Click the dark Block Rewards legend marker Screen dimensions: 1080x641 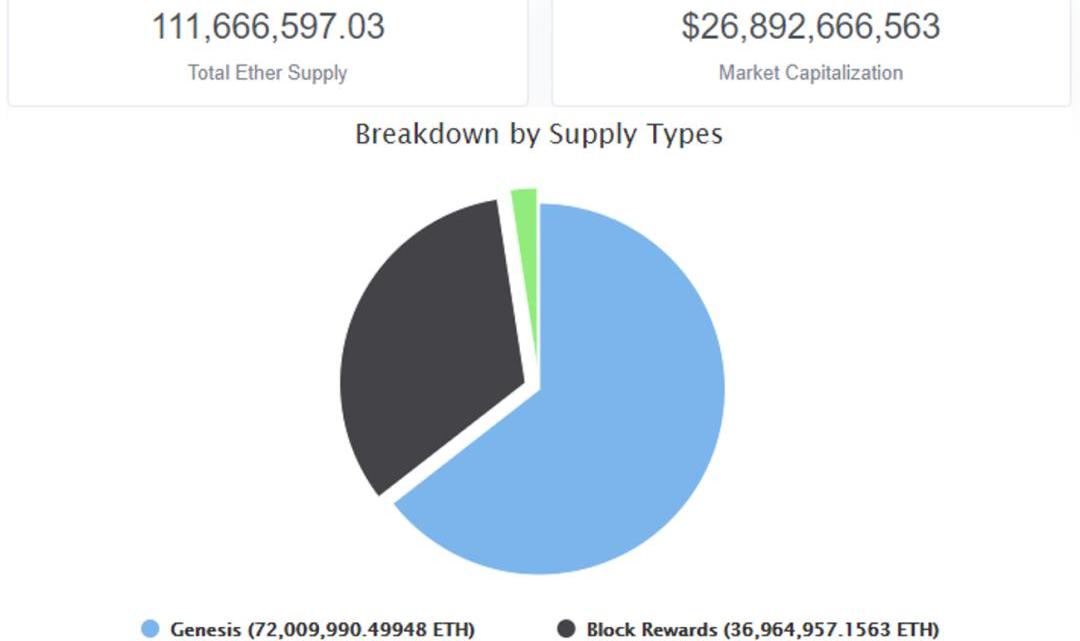[x=567, y=629]
